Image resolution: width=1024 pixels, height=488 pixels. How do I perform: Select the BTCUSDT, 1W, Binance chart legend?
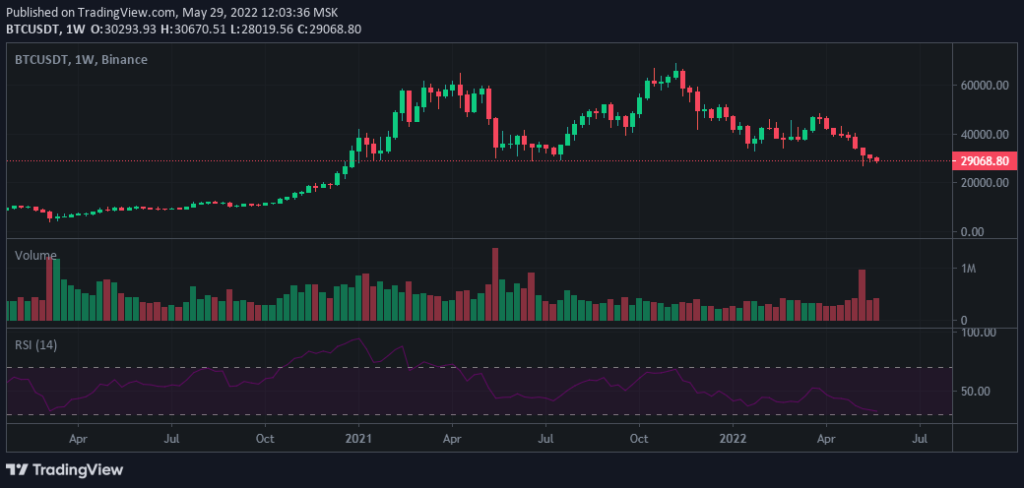coord(80,60)
